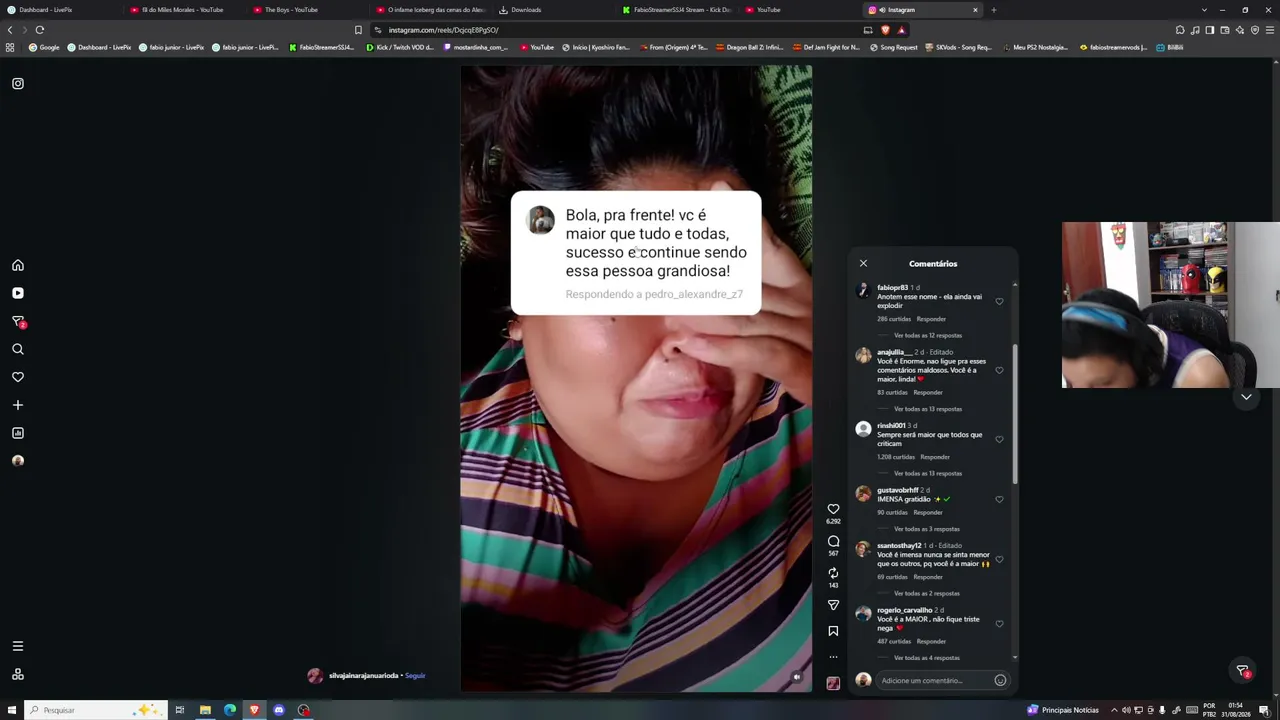This screenshot has width=1280, height=720.
Task: Click the taskbar Pesquisar search box
Action: (95, 710)
